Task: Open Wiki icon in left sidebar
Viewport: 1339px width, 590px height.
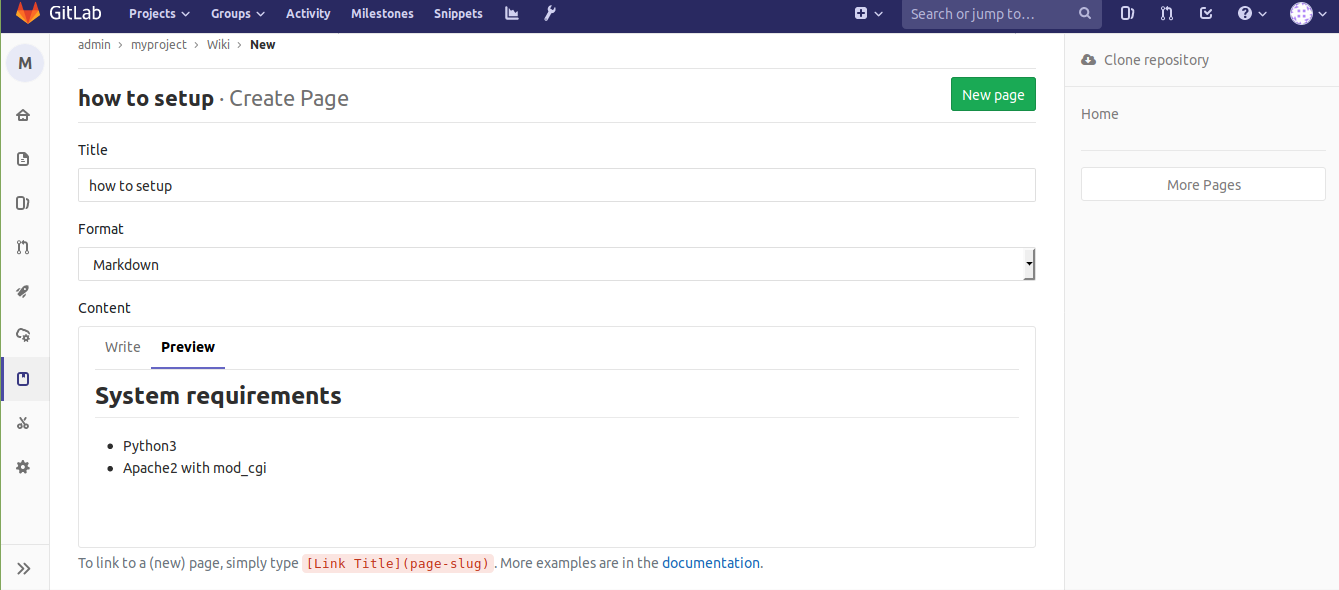Action: [x=24, y=379]
